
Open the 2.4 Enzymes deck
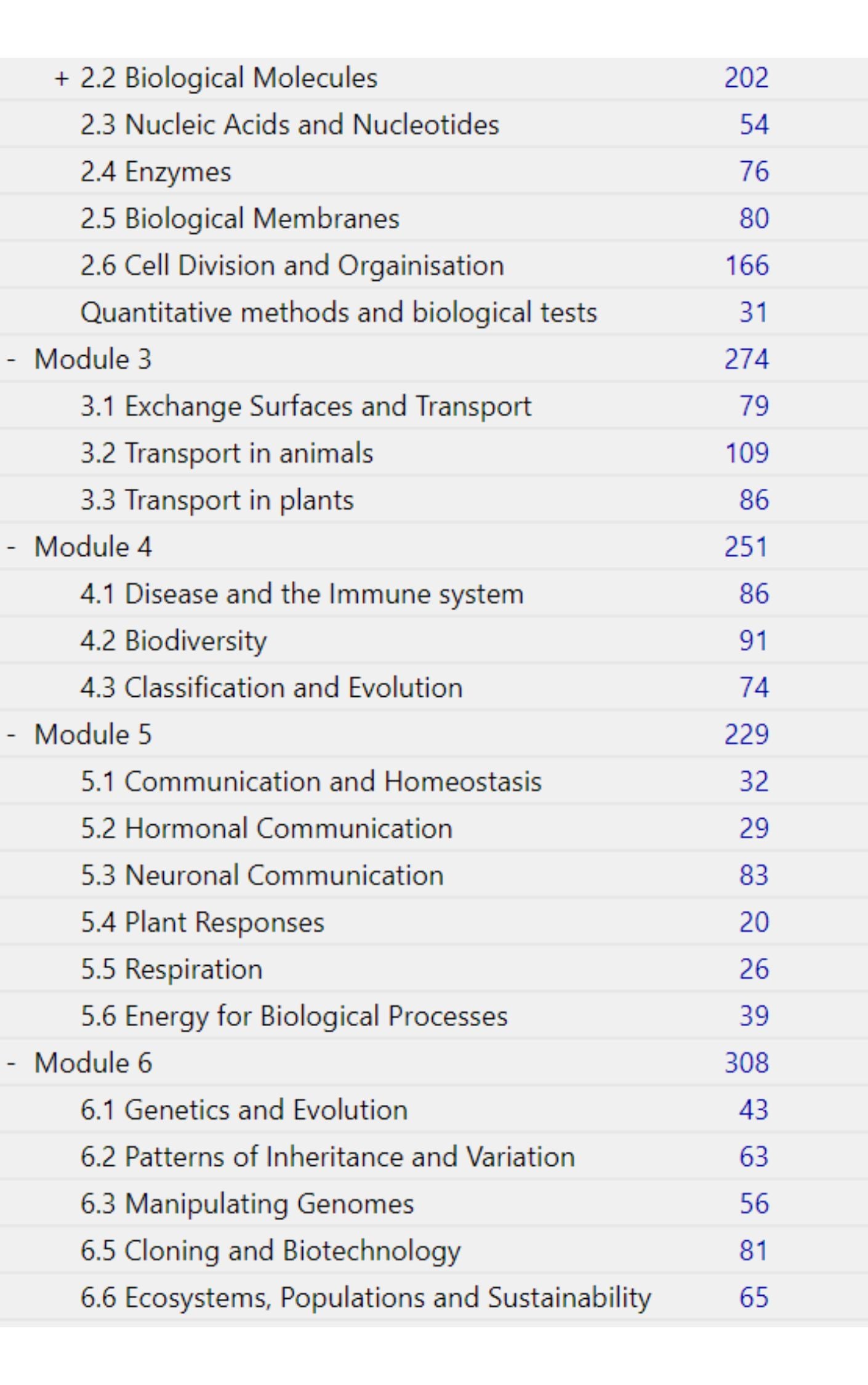(x=156, y=172)
